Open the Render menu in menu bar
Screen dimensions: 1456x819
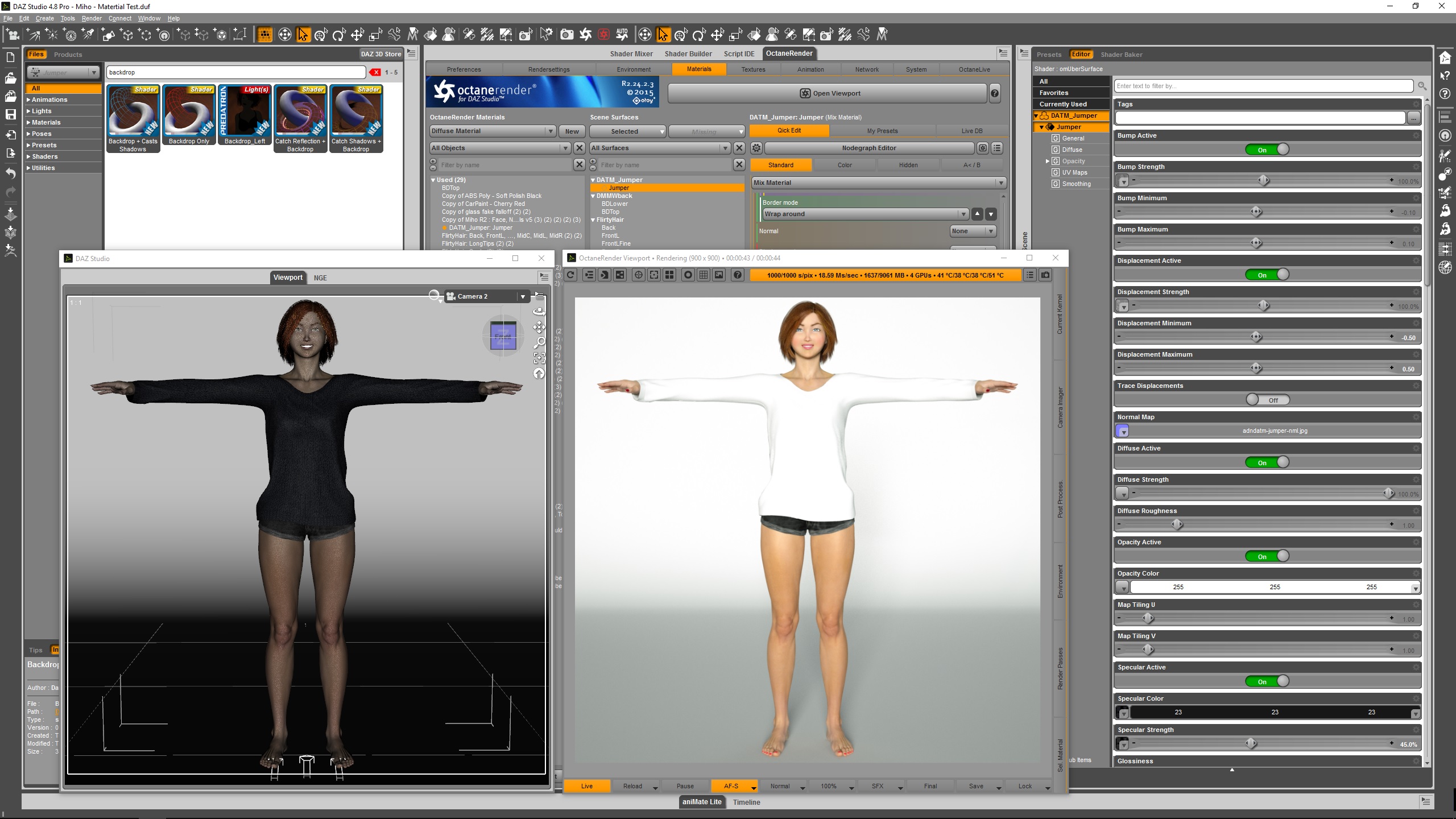click(91, 18)
